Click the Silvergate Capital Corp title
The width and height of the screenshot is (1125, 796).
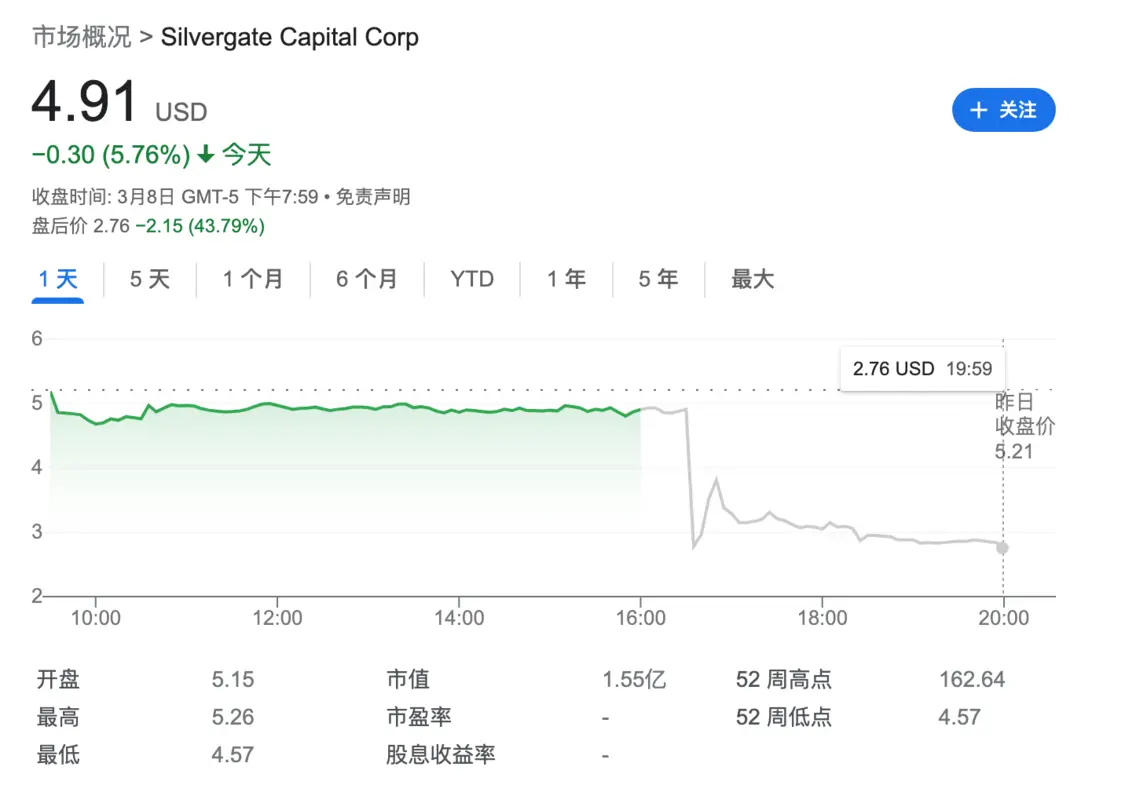pos(290,37)
